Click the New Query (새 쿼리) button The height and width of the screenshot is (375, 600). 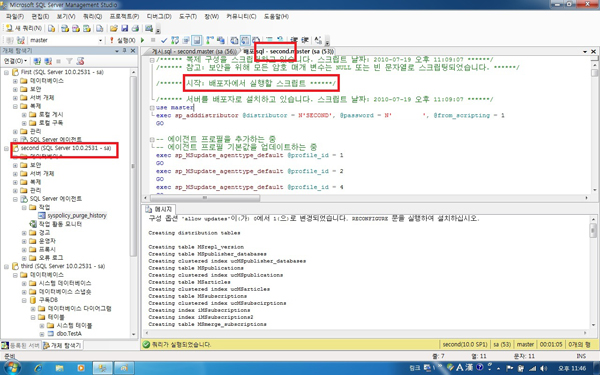coord(24,28)
